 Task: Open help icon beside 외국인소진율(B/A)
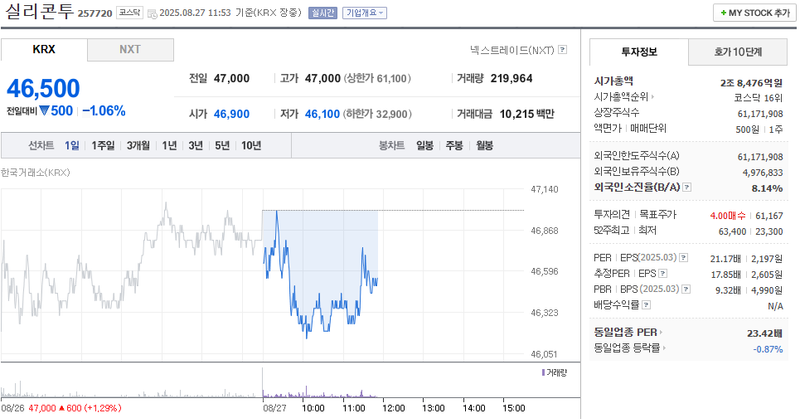tap(687, 187)
